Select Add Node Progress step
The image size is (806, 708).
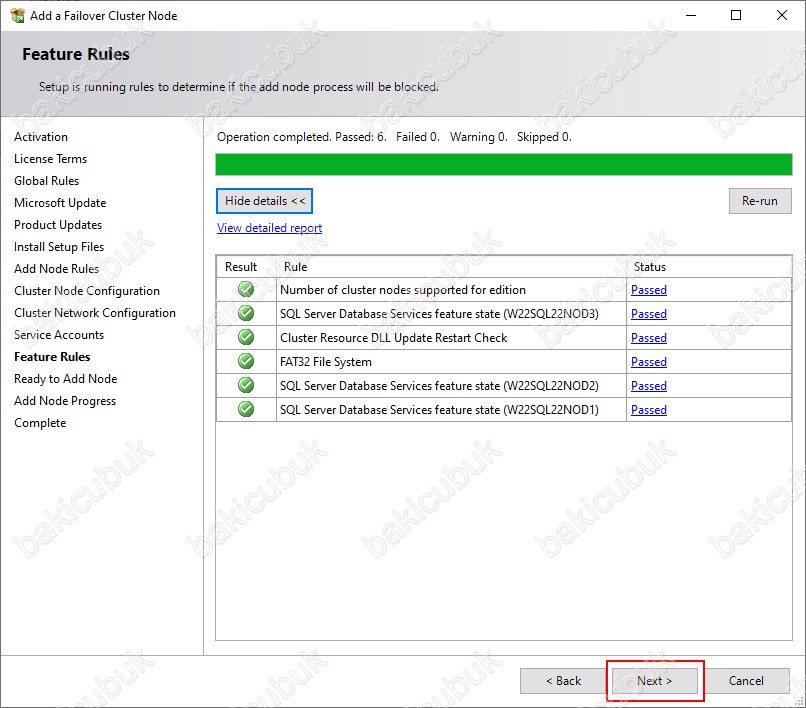click(65, 401)
